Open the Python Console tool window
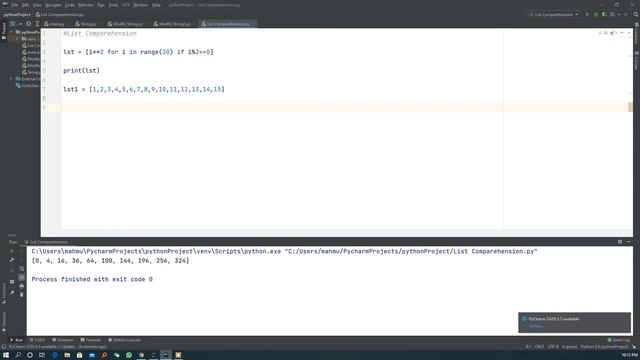 pos(124,340)
